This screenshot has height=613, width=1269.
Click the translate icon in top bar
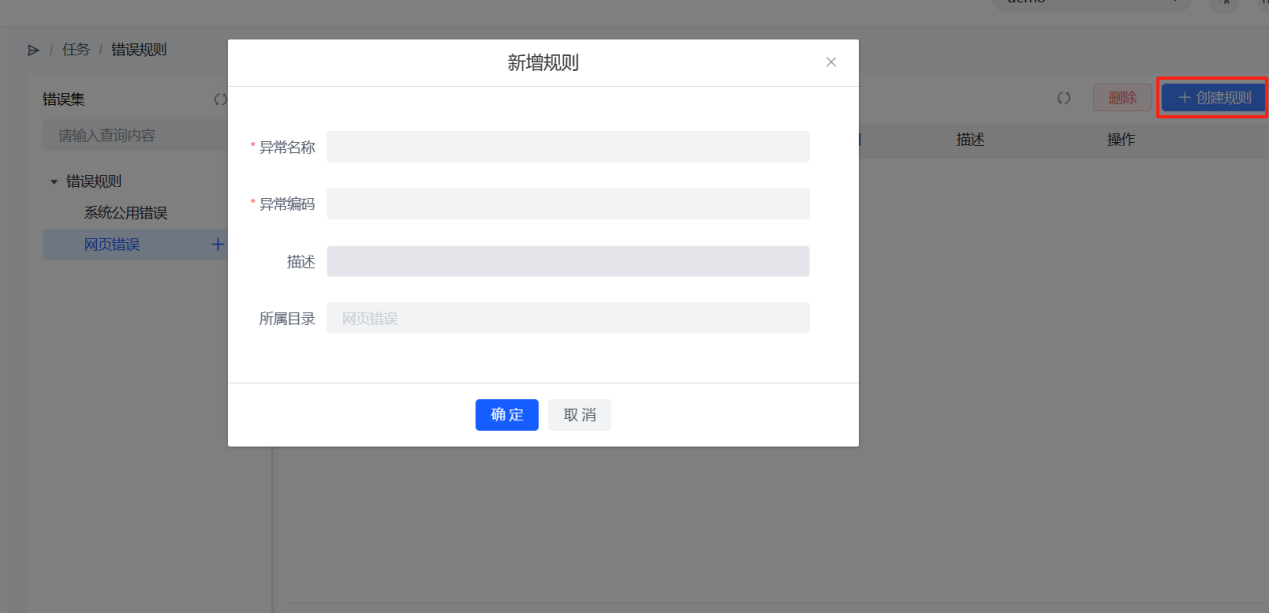pos(1223,3)
